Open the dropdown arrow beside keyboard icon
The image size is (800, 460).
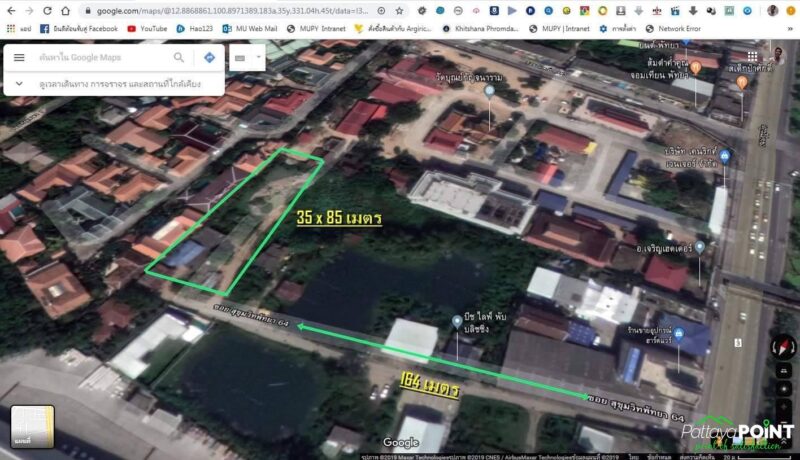pos(259,58)
